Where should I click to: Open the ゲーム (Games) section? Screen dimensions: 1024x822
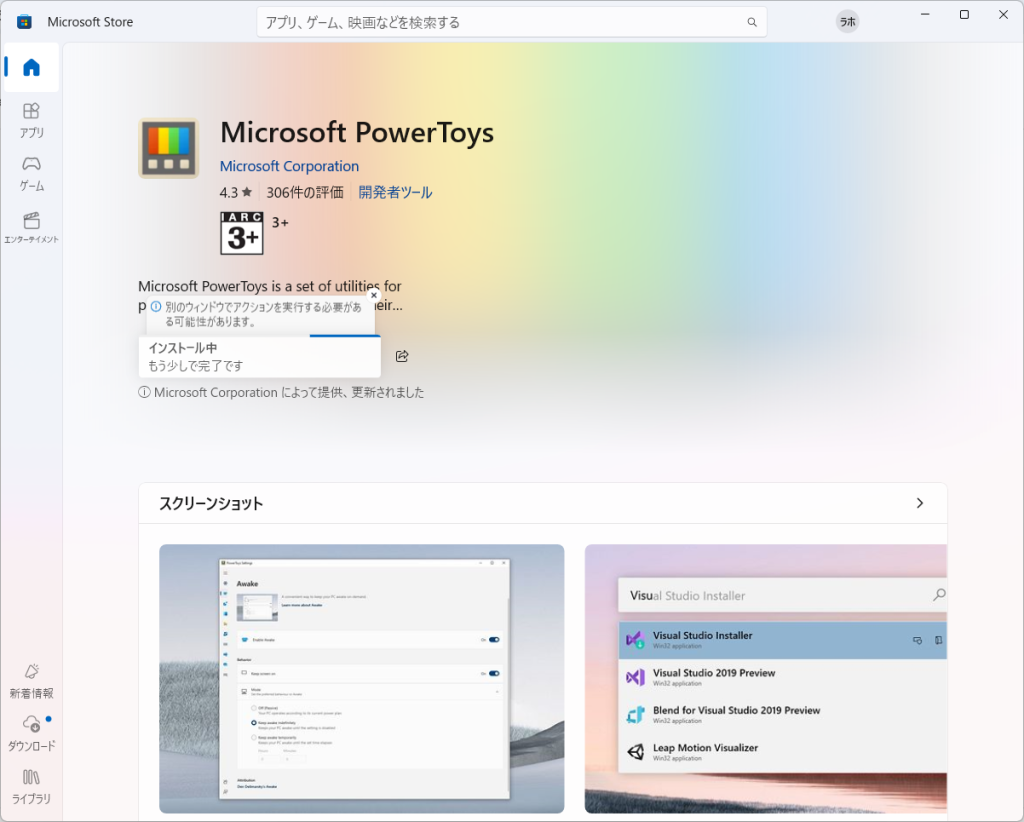(x=31, y=172)
